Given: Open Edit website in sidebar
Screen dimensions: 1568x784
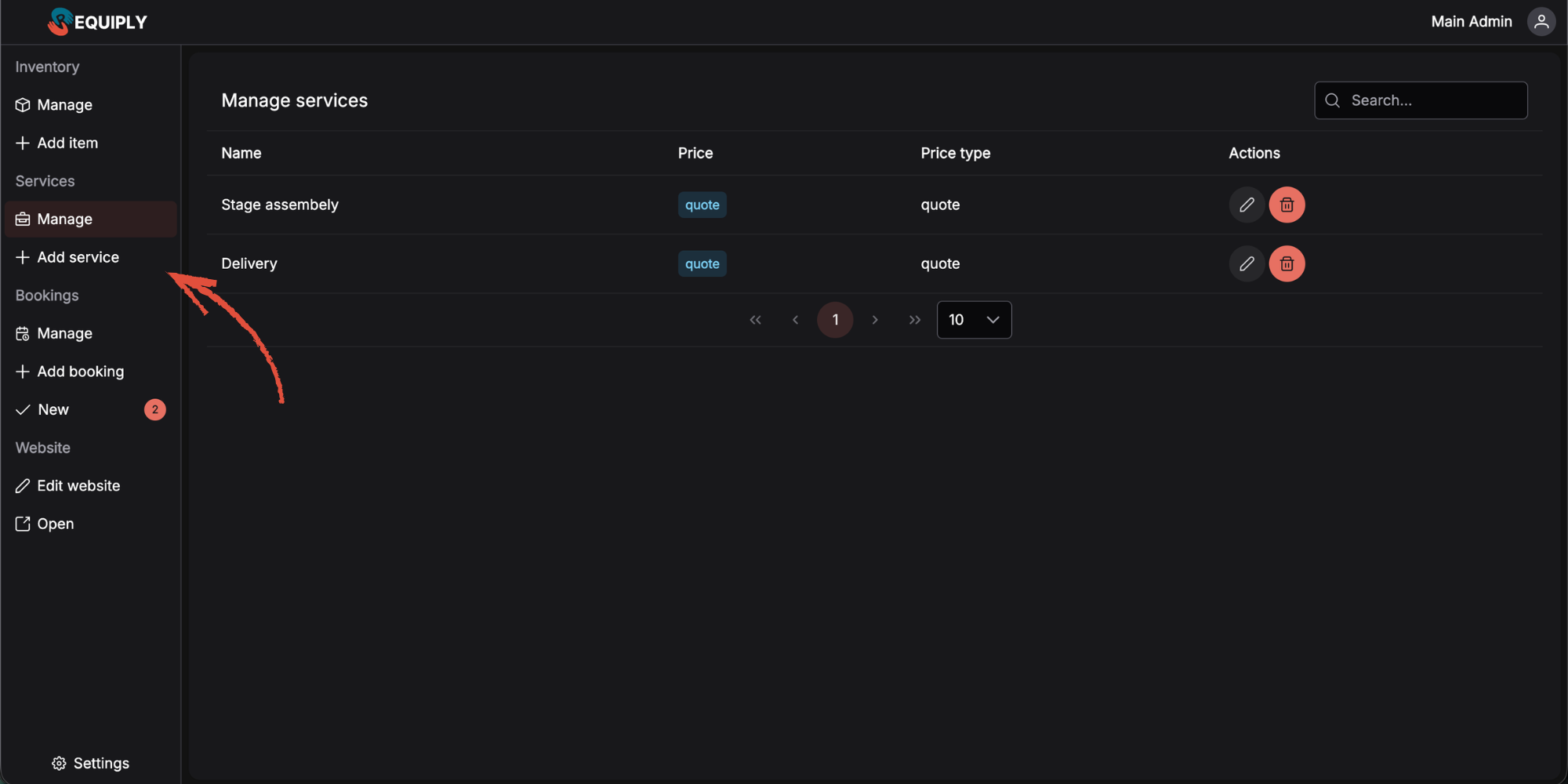Looking at the screenshot, I should (x=78, y=485).
